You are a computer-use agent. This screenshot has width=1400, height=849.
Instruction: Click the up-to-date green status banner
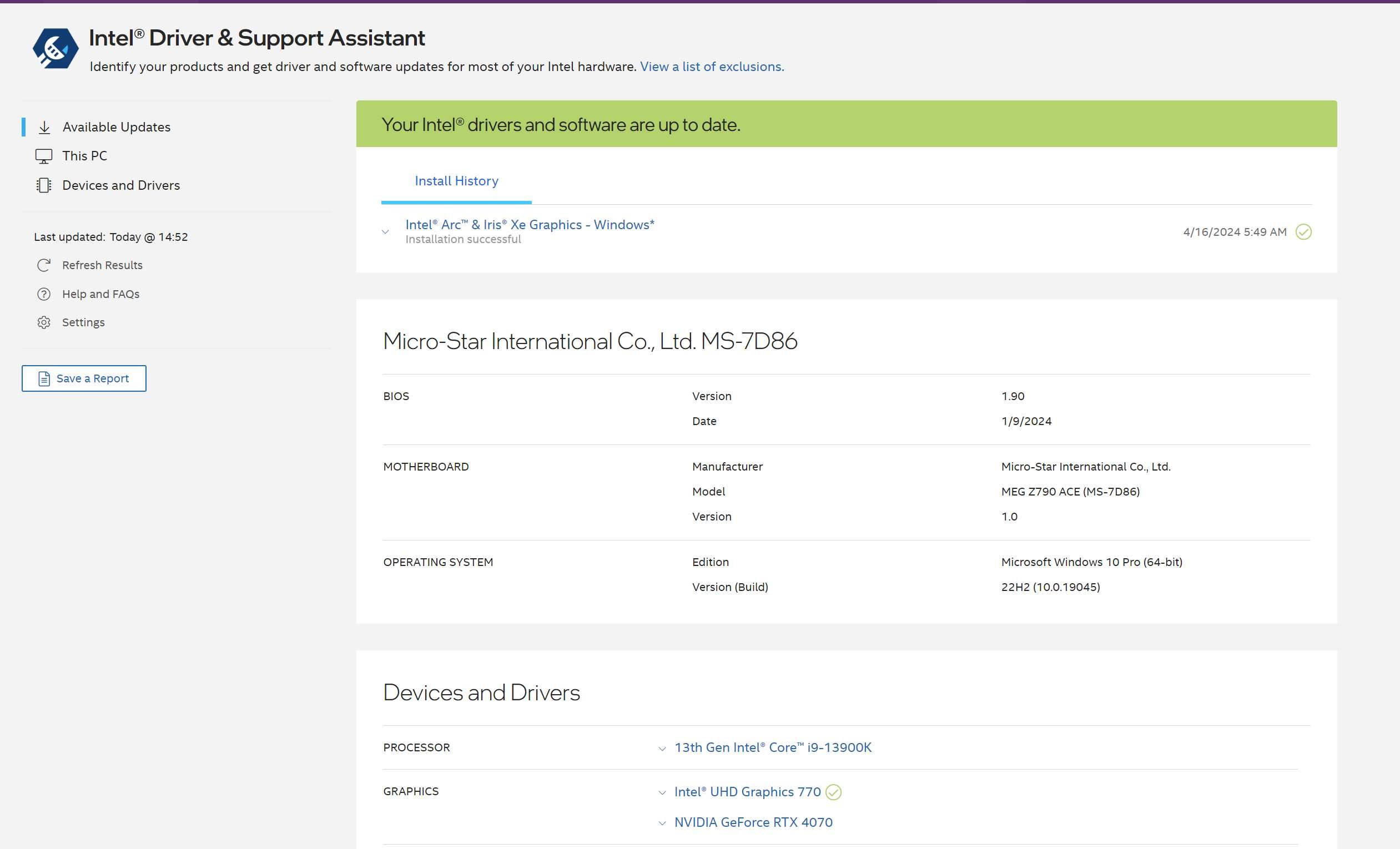click(846, 124)
